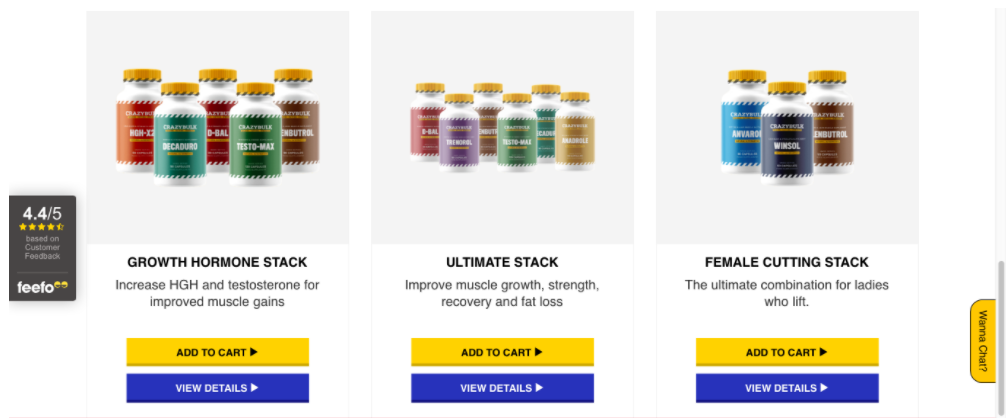Add Female Cutting Stack to cart
1006x418 pixels.
[787, 352]
